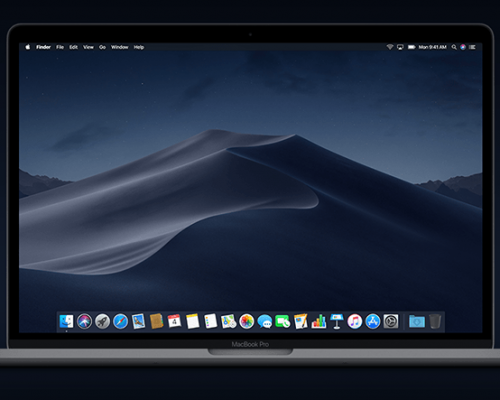Open Launchpad rocket icon in Dock
This screenshot has height=400, width=500.
click(x=102, y=322)
